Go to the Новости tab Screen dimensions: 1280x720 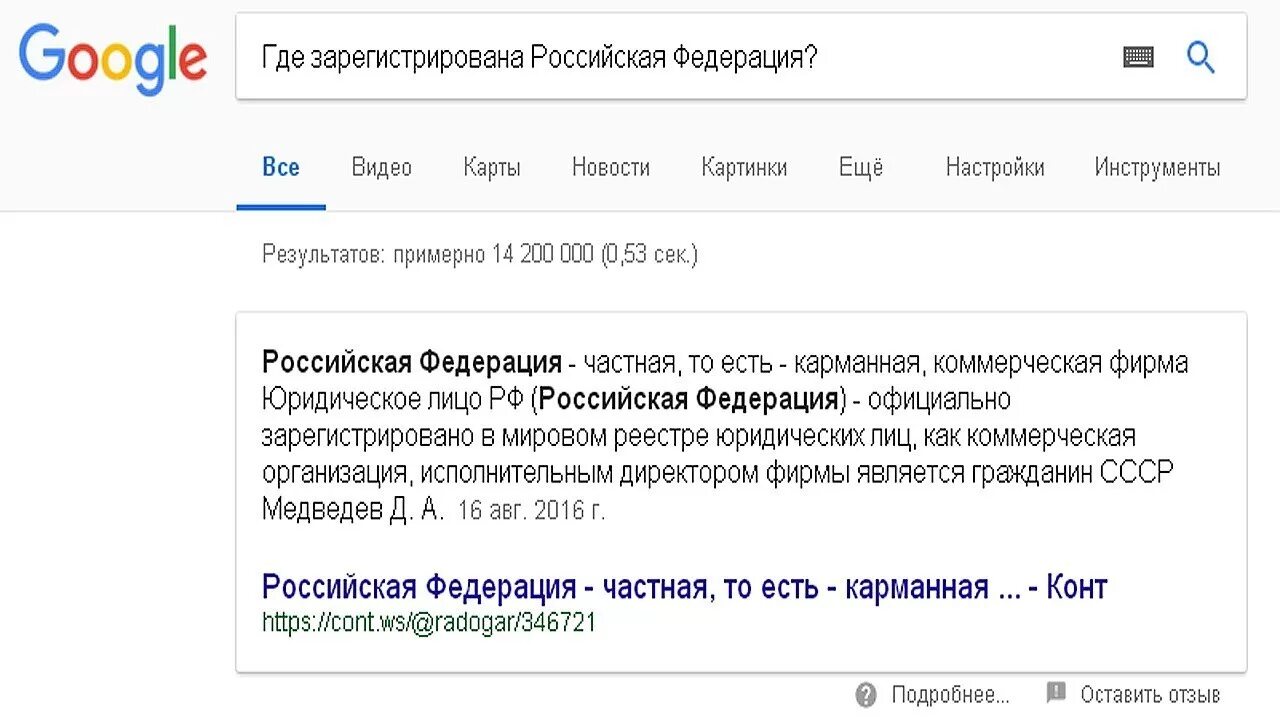point(611,167)
